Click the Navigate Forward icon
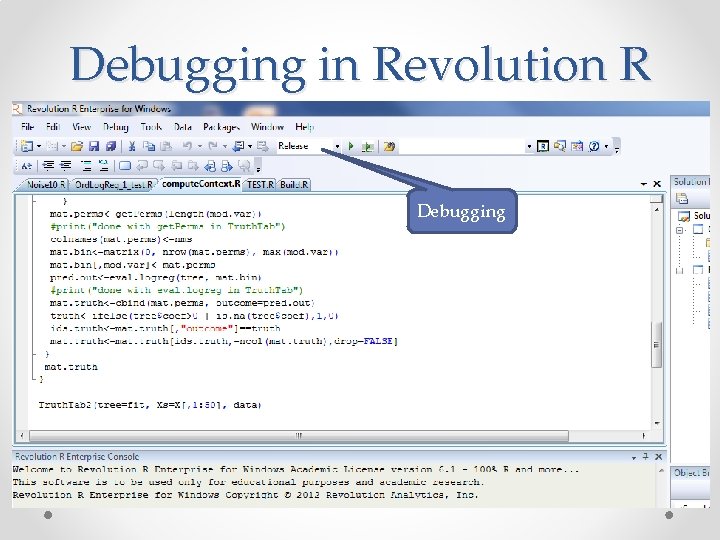Viewport: 720px width, 540px height. tap(263, 146)
